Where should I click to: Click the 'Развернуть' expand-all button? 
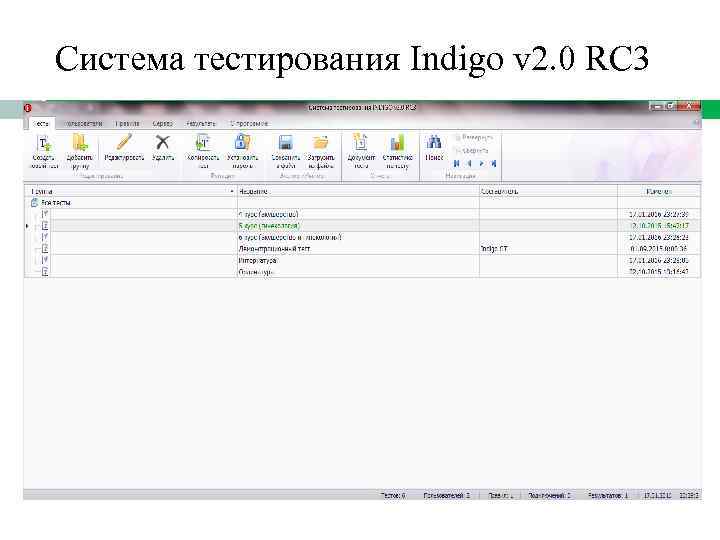coord(473,137)
